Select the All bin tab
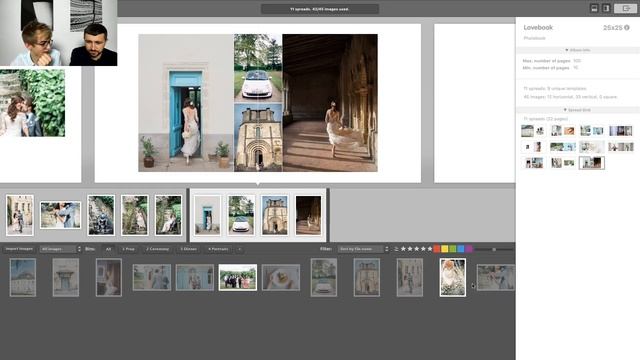640x360 pixels. tap(108, 249)
